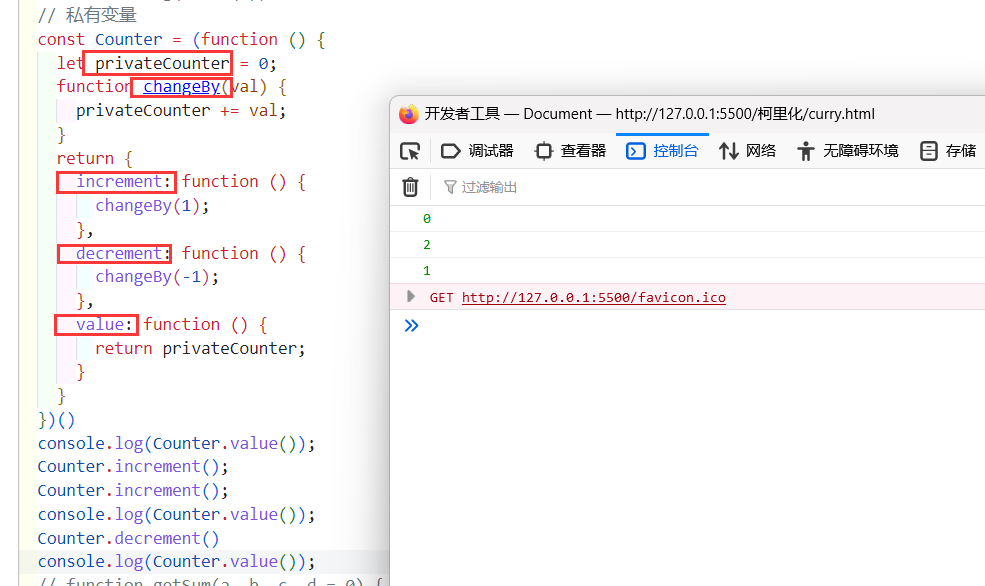Click the changeBy(1) call in code

(x=152, y=205)
